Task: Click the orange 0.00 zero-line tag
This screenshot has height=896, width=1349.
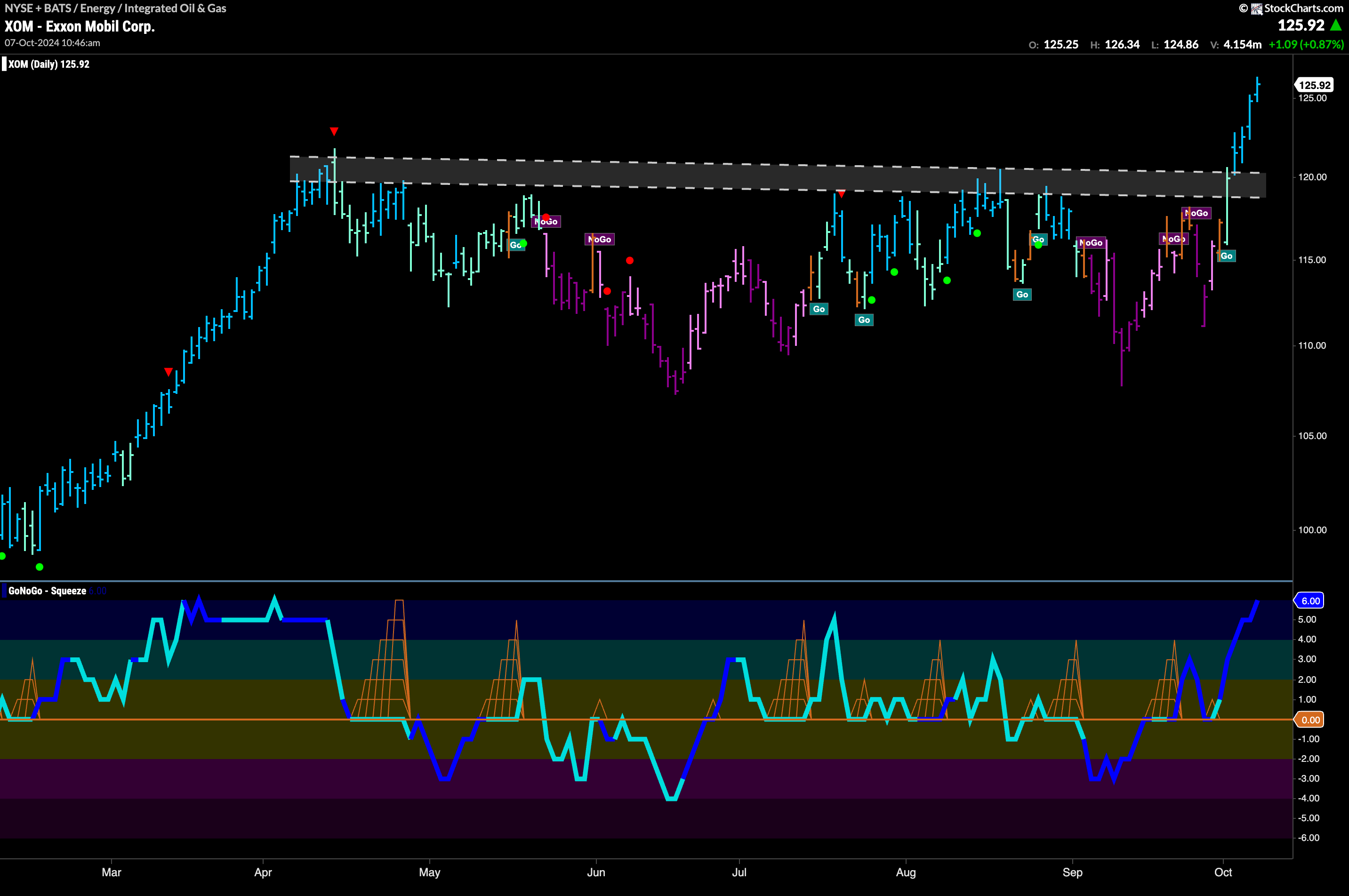Action: (x=1310, y=720)
